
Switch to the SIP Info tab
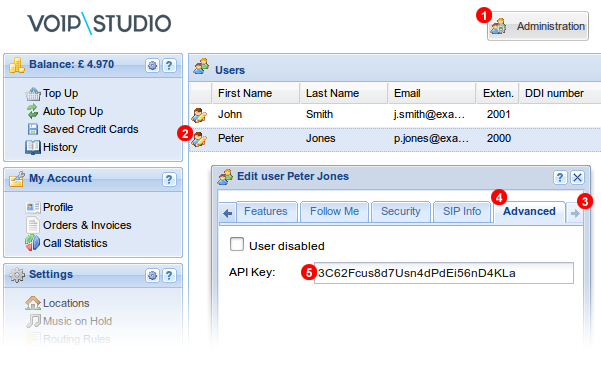[462, 212]
